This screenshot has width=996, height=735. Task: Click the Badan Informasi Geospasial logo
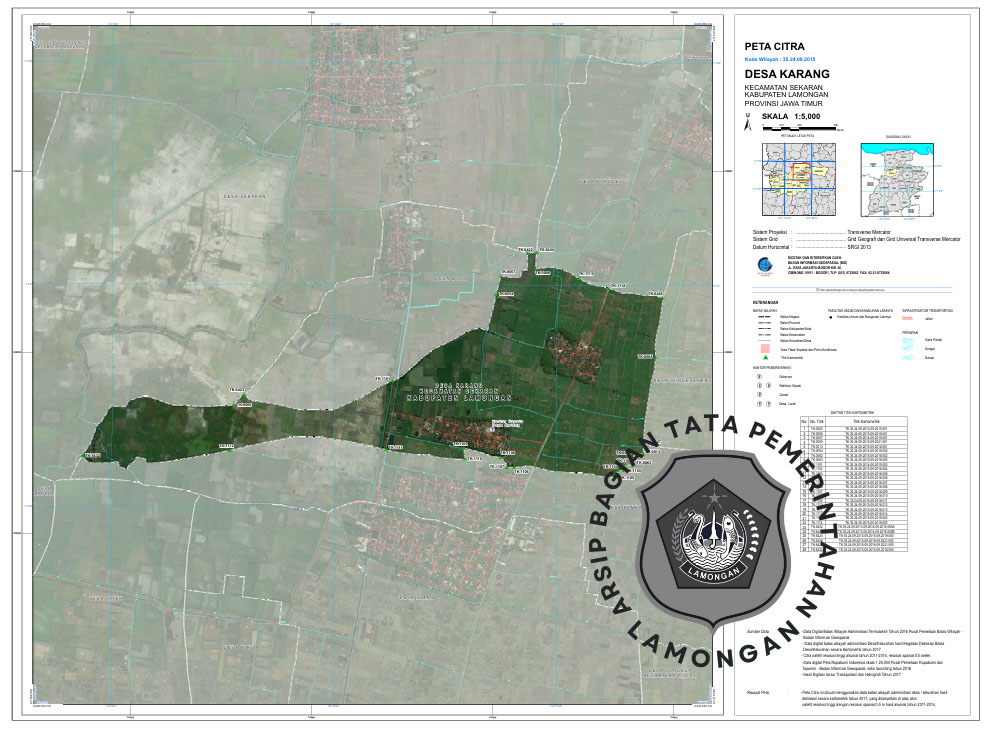(765, 266)
